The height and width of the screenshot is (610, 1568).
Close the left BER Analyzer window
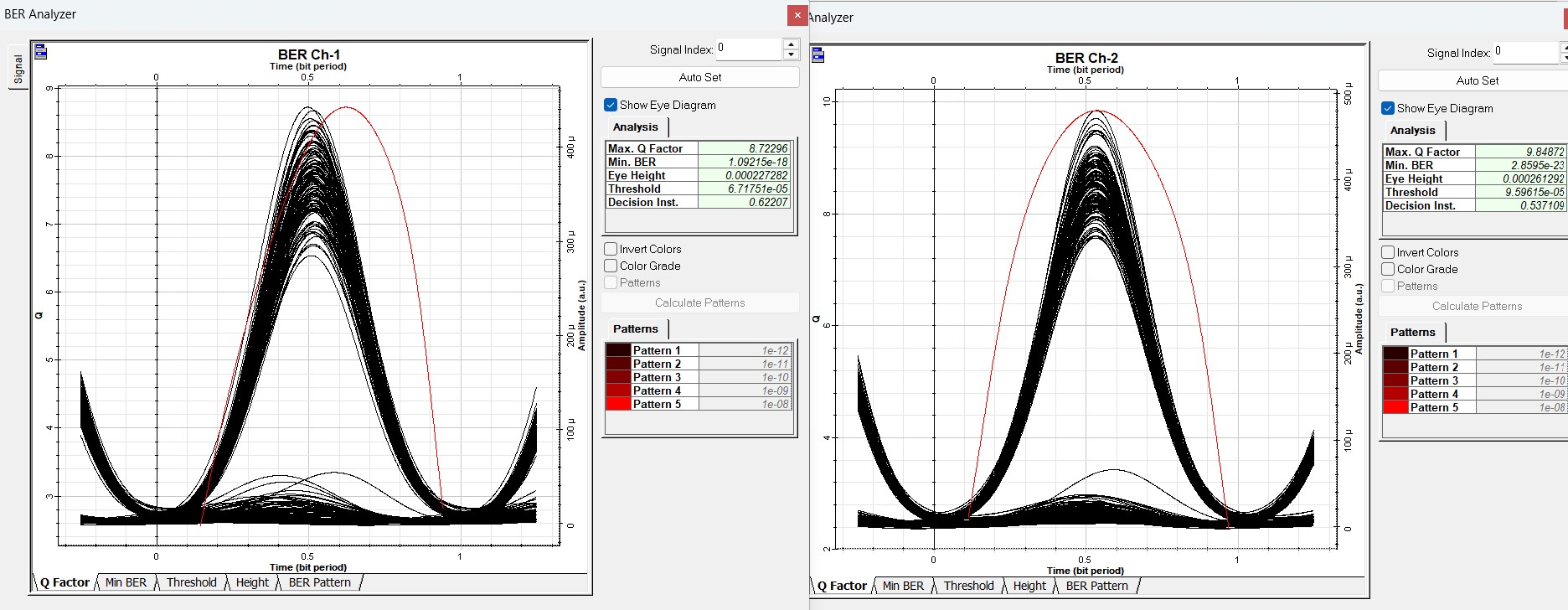[x=797, y=15]
